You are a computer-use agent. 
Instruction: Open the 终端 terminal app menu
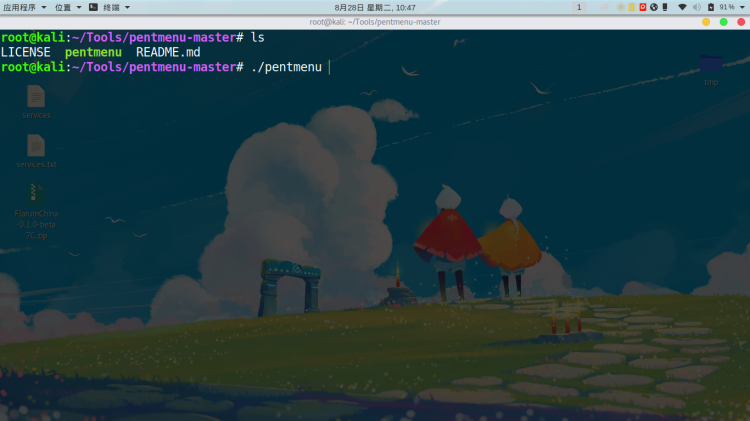(111, 7)
